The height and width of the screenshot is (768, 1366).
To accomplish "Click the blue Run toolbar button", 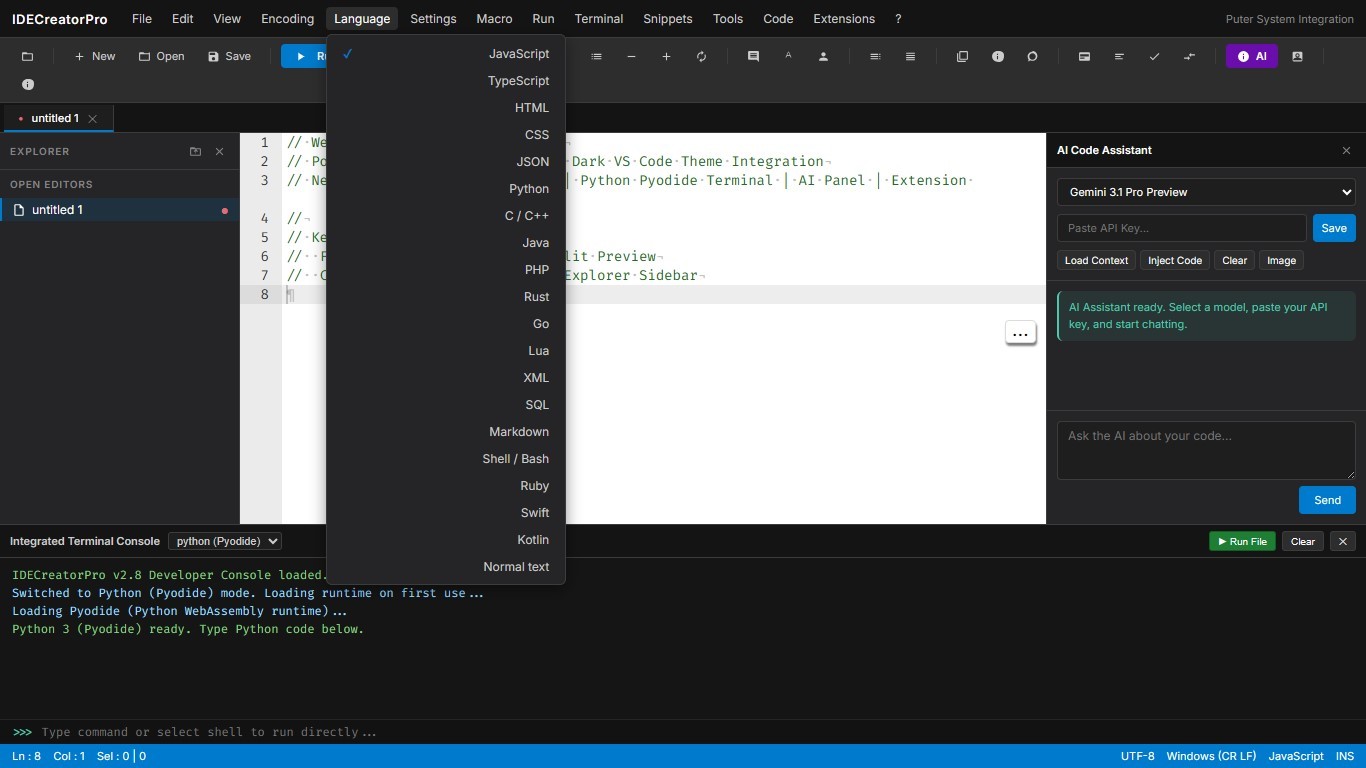I will click(304, 57).
